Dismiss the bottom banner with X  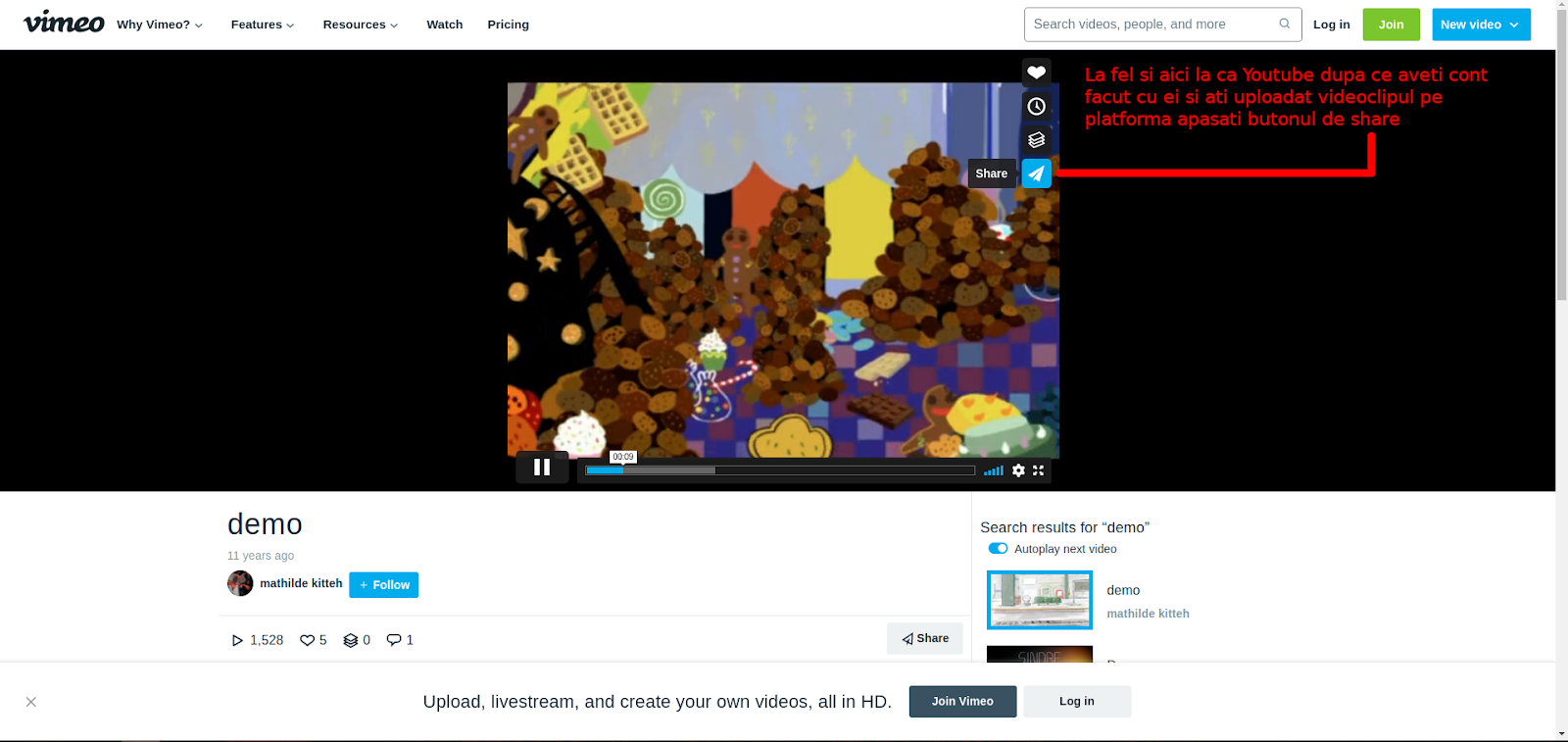[31, 702]
